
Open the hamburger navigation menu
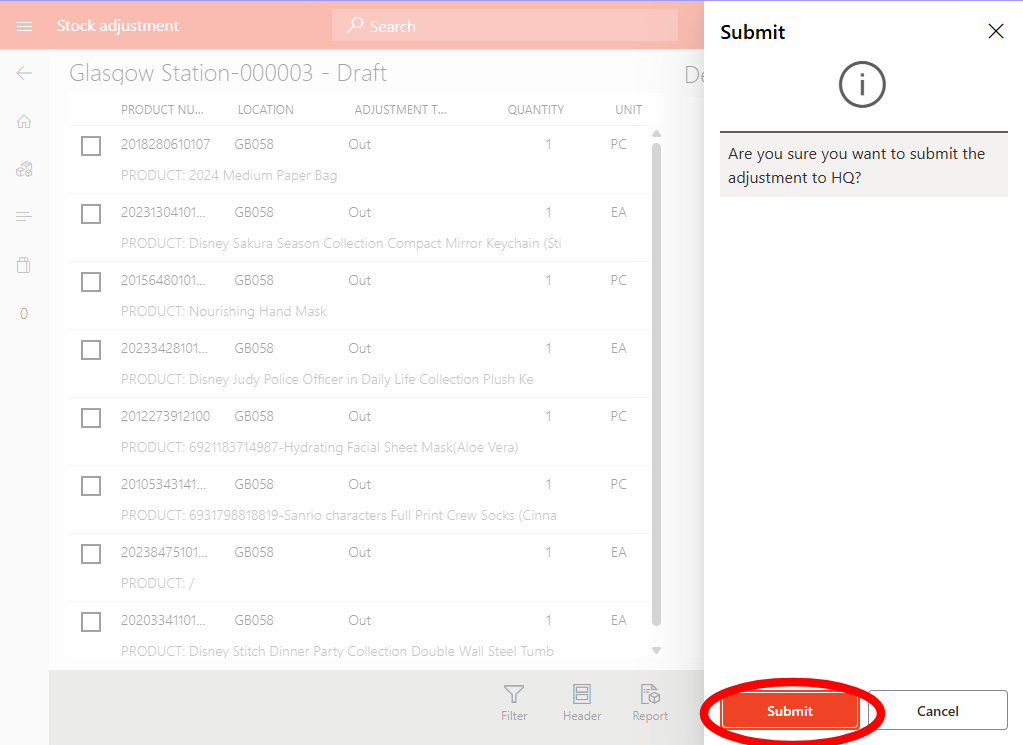coord(24,26)
